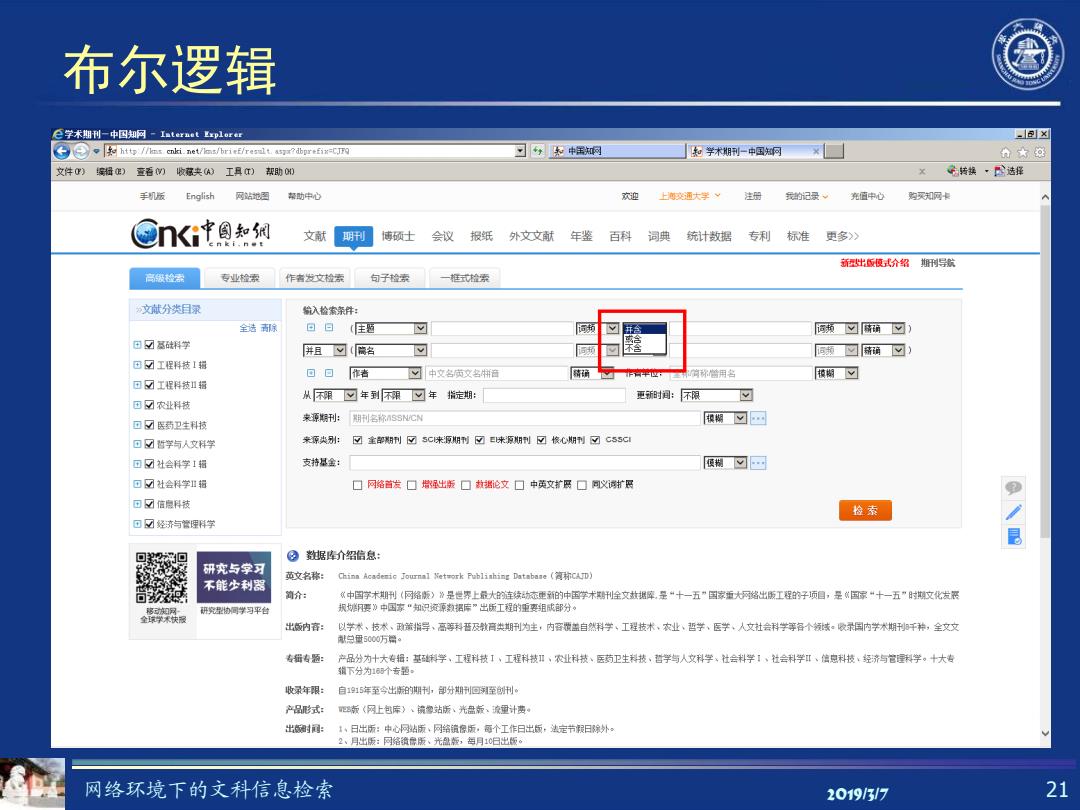Screen dimensions: 1080x810
Task: Go back with the IE back arrow
Action: pyautogui.click(x=61, y=152)
